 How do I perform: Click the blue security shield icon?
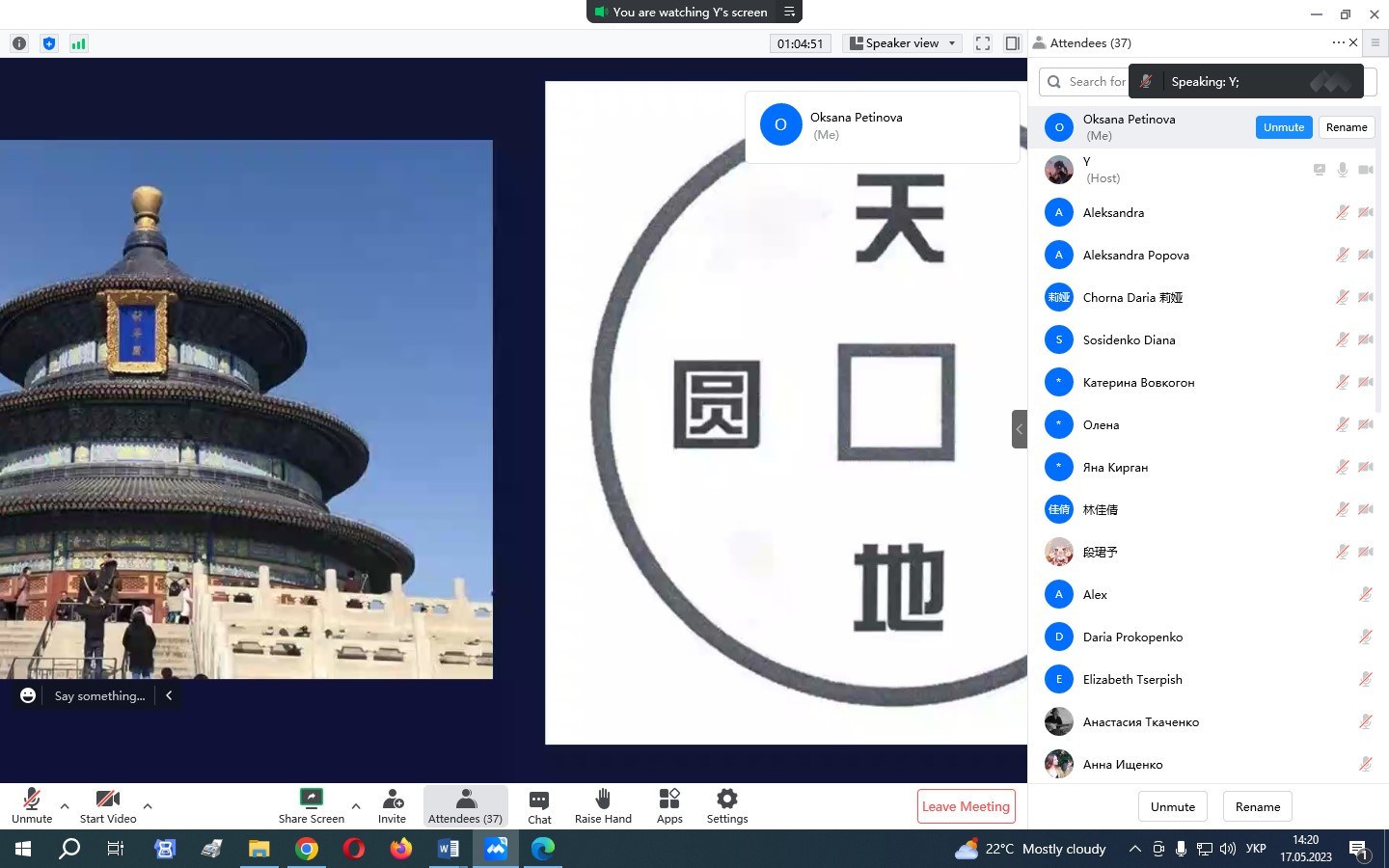click(x=49, y=43)
